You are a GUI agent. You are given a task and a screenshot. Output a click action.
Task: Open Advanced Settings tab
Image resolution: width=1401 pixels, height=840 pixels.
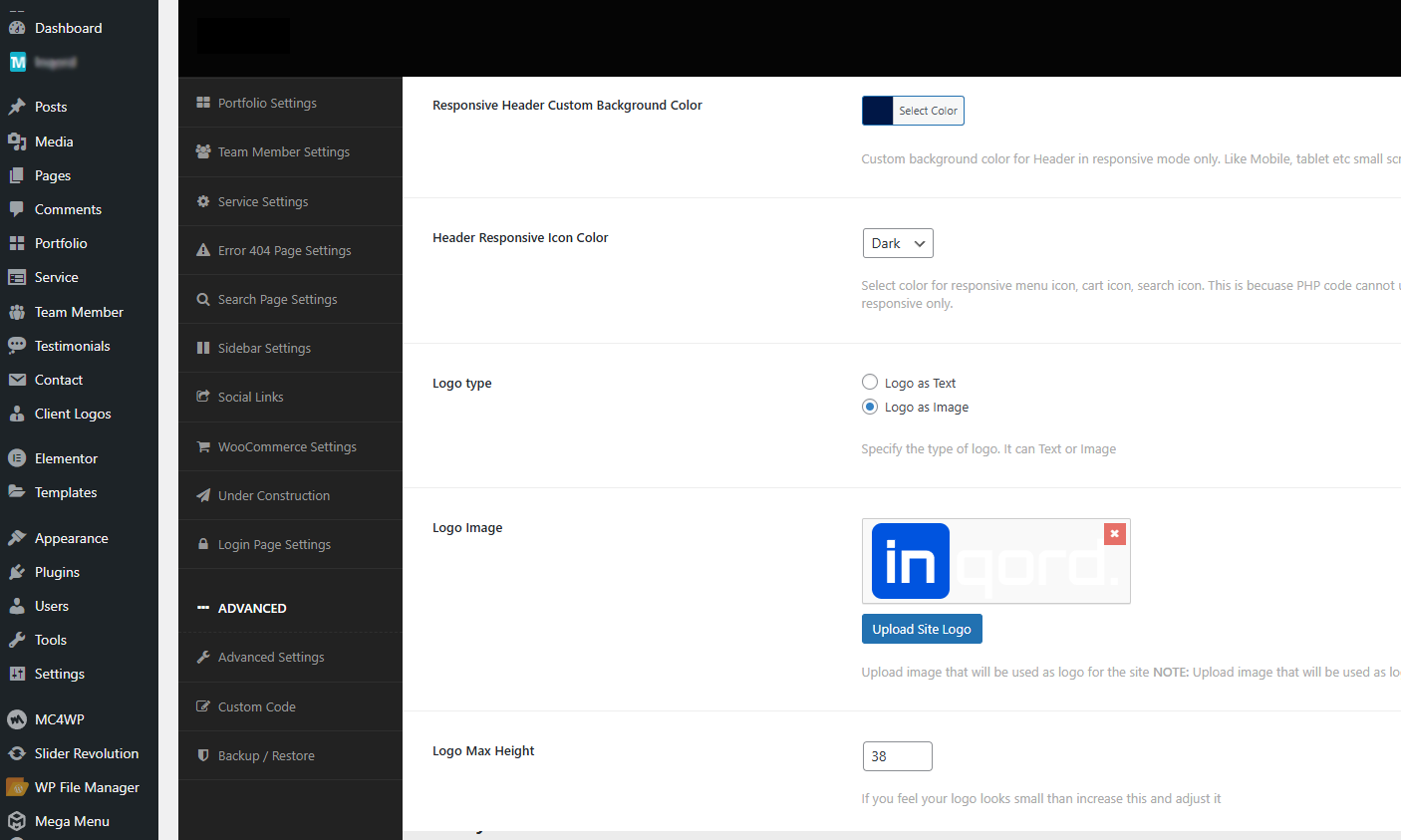[290, 657]
